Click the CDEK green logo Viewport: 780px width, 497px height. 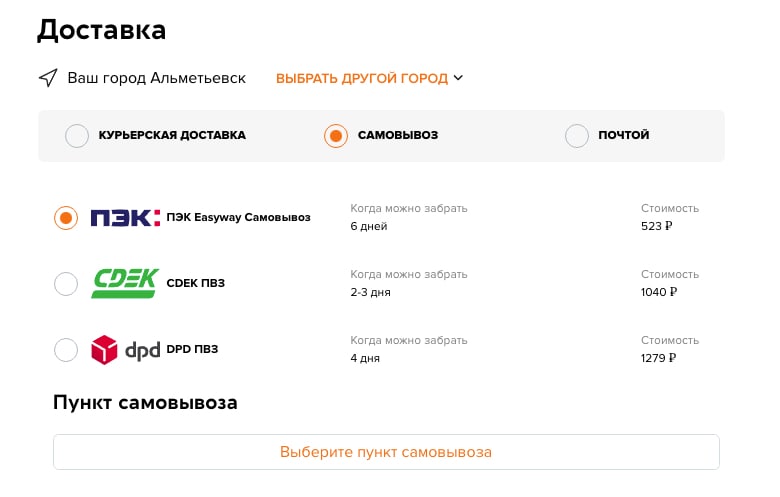coord(124,283)
